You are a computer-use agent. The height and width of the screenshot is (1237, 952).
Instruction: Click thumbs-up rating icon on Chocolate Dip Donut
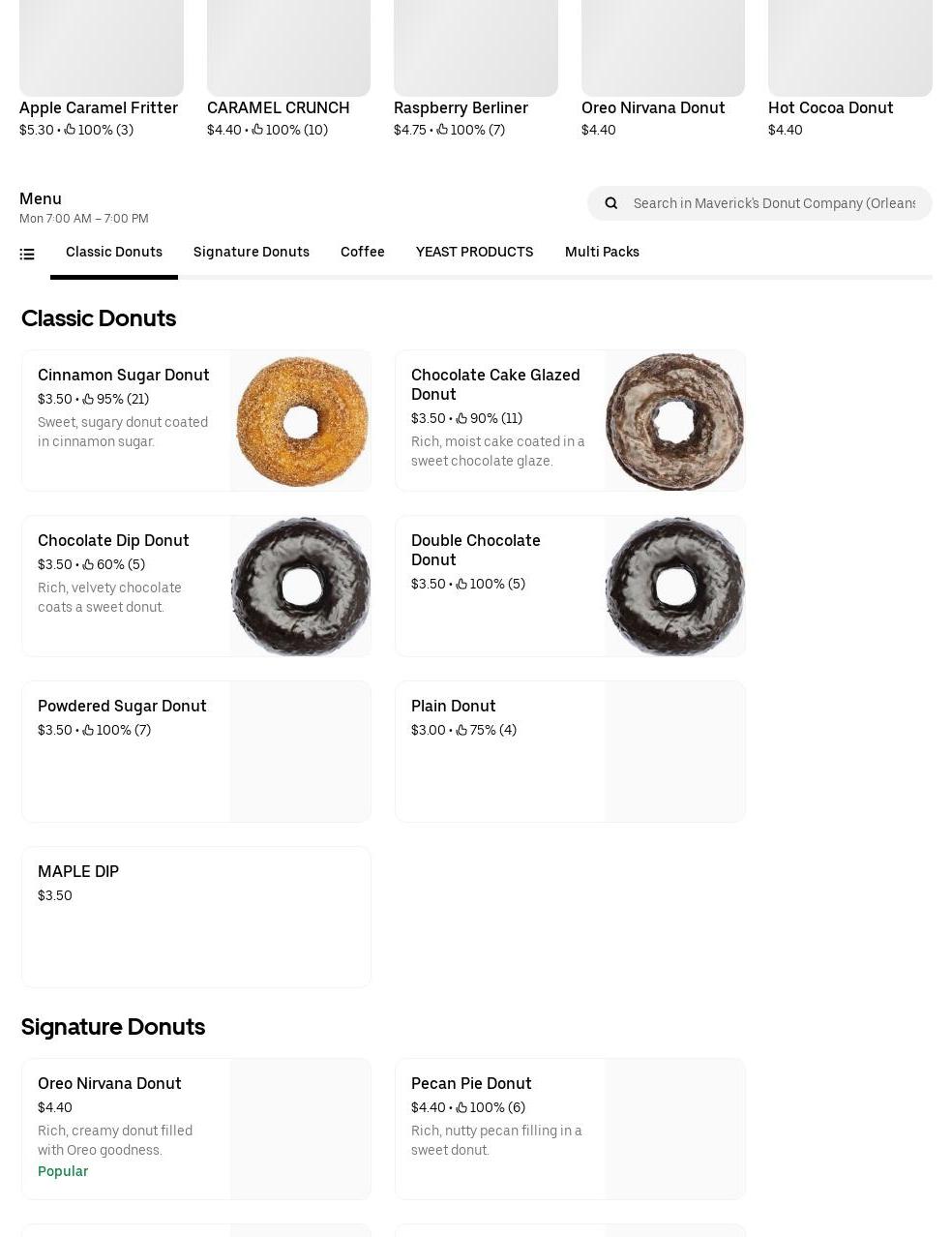pos(88,564)
